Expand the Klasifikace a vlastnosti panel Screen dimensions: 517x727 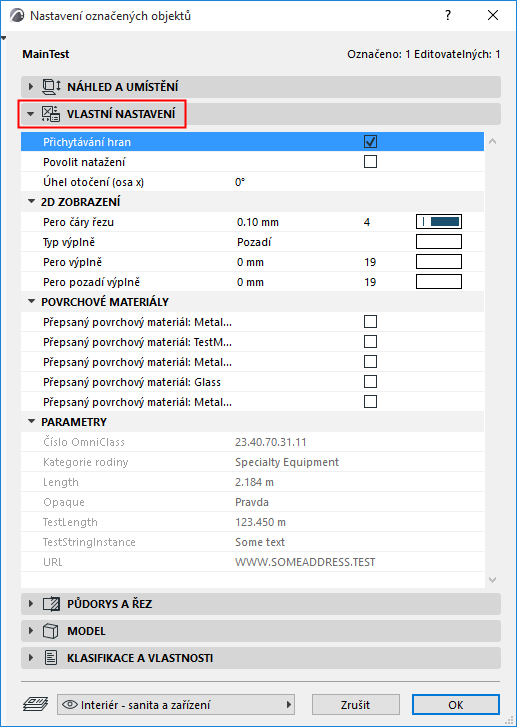(31, 658)
